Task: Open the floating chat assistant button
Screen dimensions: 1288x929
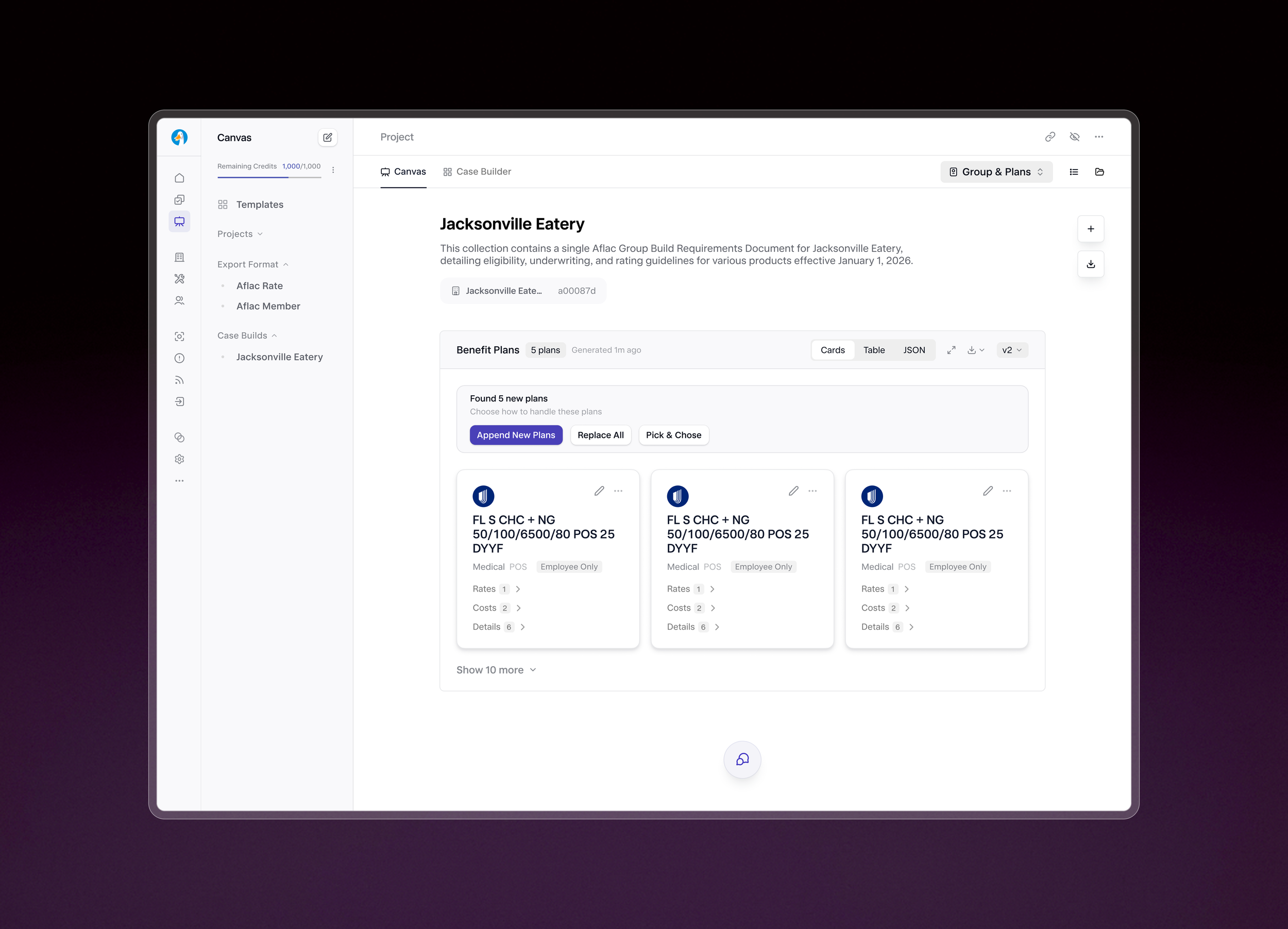Action: point(742,760)
